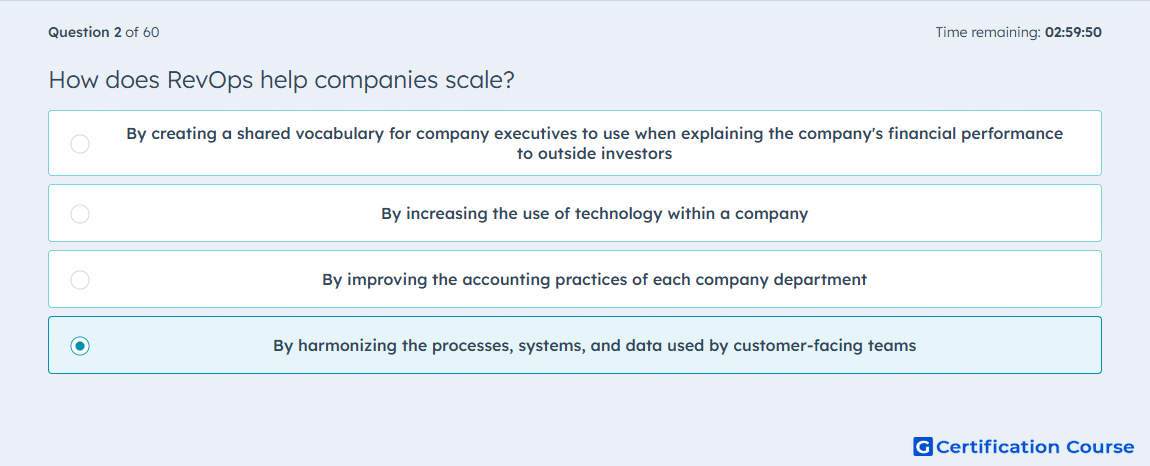Click the 'Question 2' bold label

pos(85,32)
